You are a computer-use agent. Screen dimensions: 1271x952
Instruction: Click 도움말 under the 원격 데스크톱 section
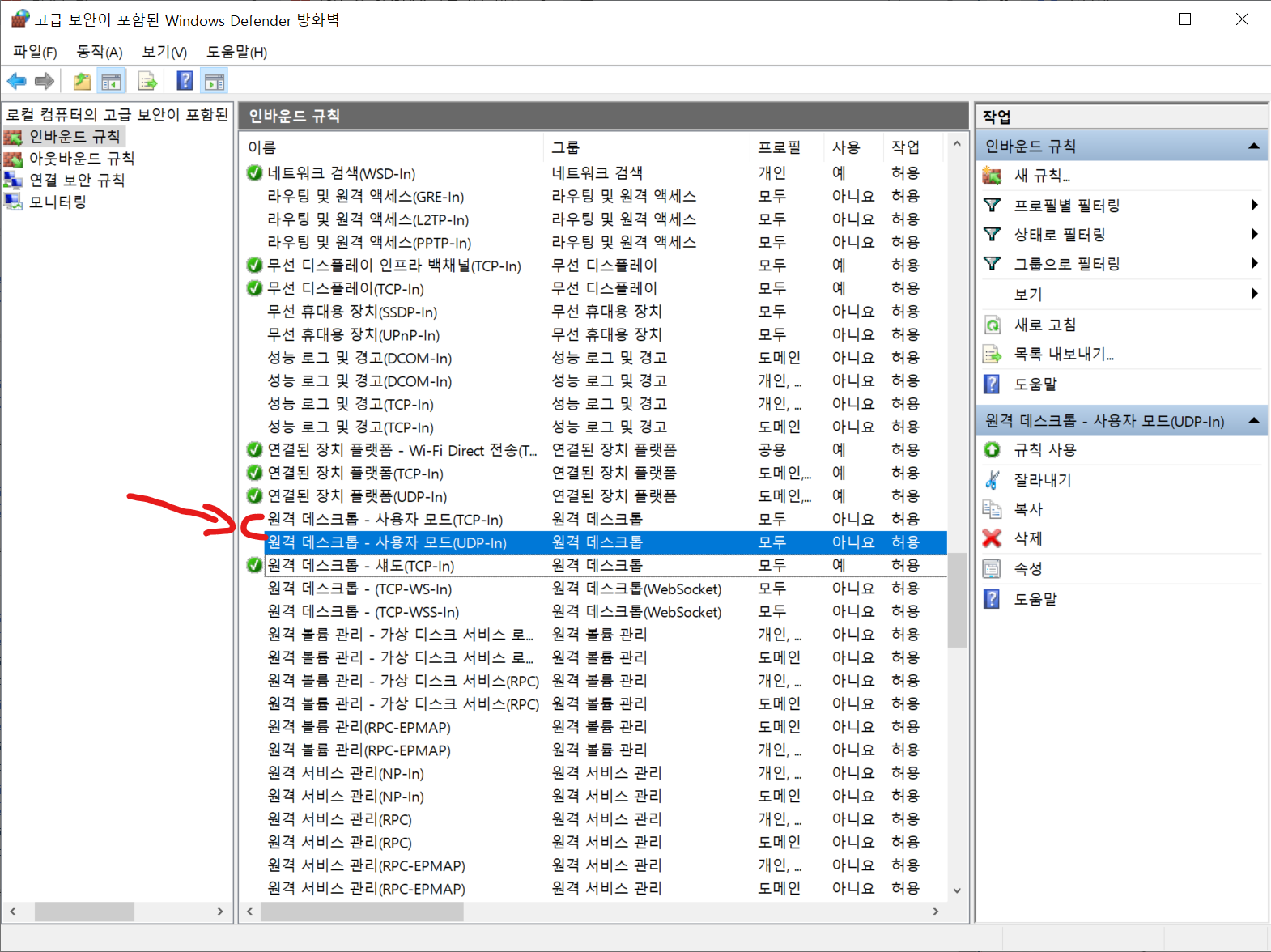tap(1035, 599)
